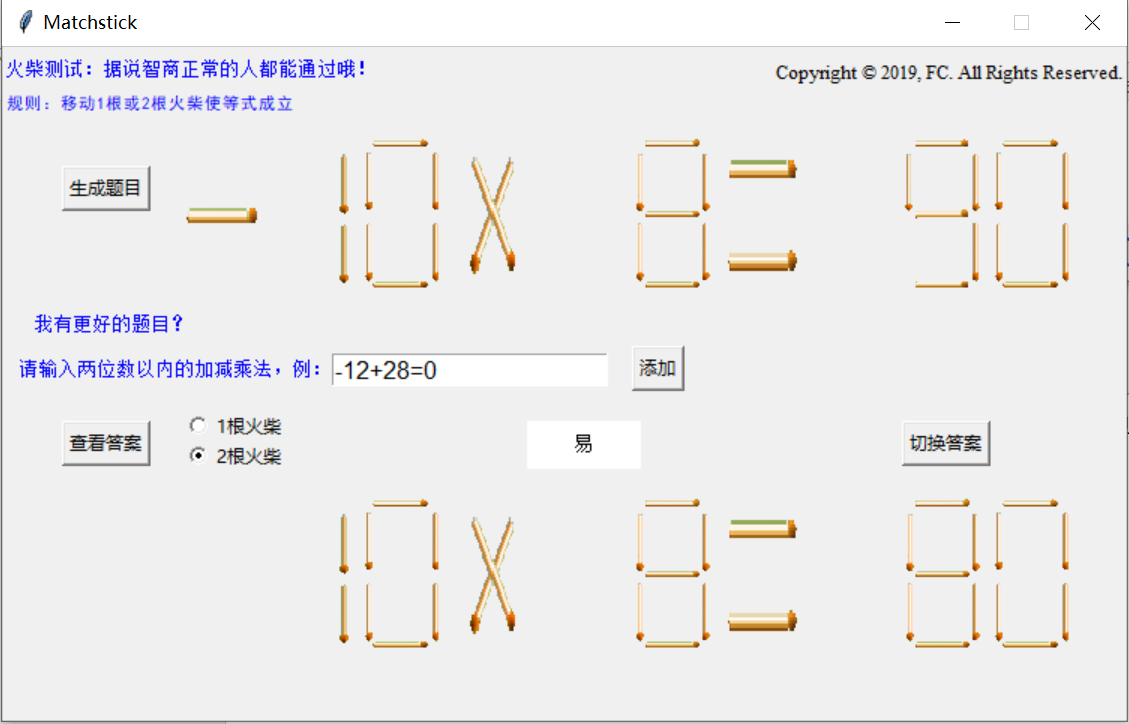This screenshot has height=724, width=1129.
Task: Click the 生成题目 button
Action: [x=106, y=189]
